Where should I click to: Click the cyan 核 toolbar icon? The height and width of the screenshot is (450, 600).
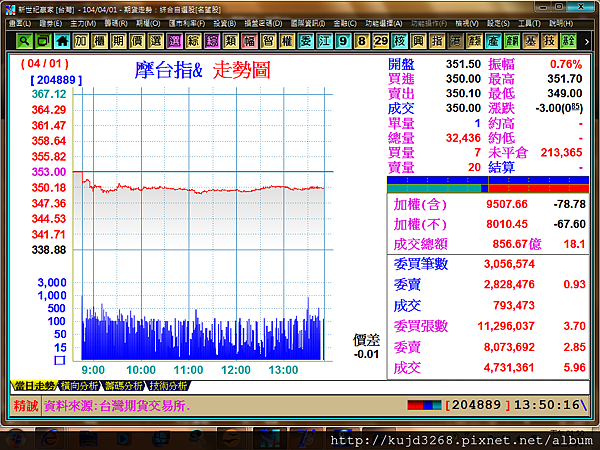tap(399, 41)
